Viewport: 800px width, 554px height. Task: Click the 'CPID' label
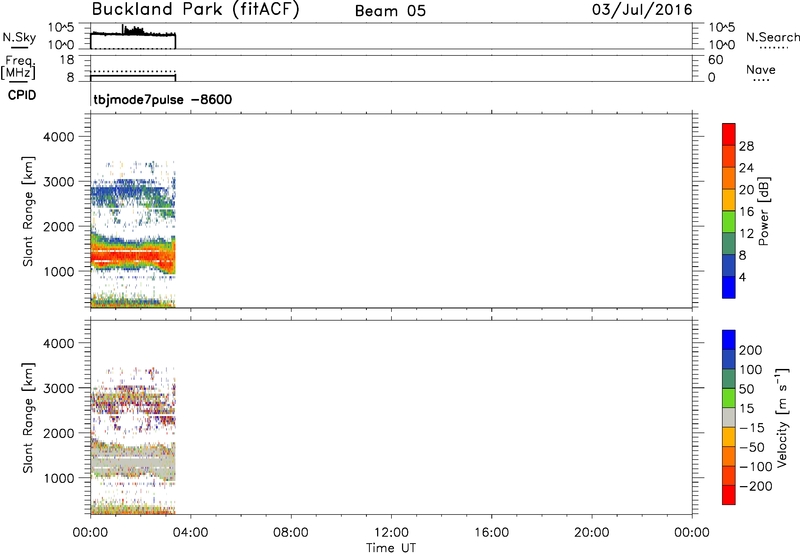pos(22,95)
